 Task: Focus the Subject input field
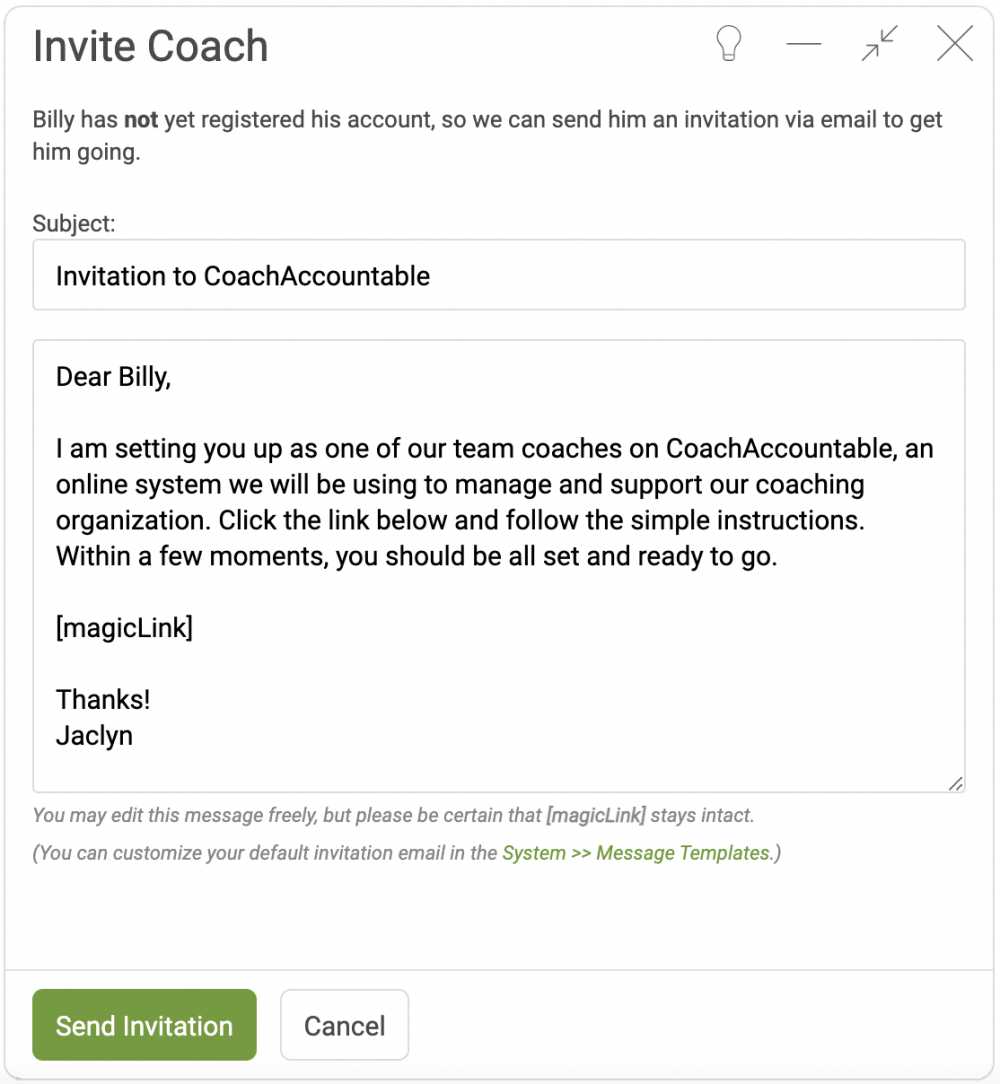[x=499, y=275]
